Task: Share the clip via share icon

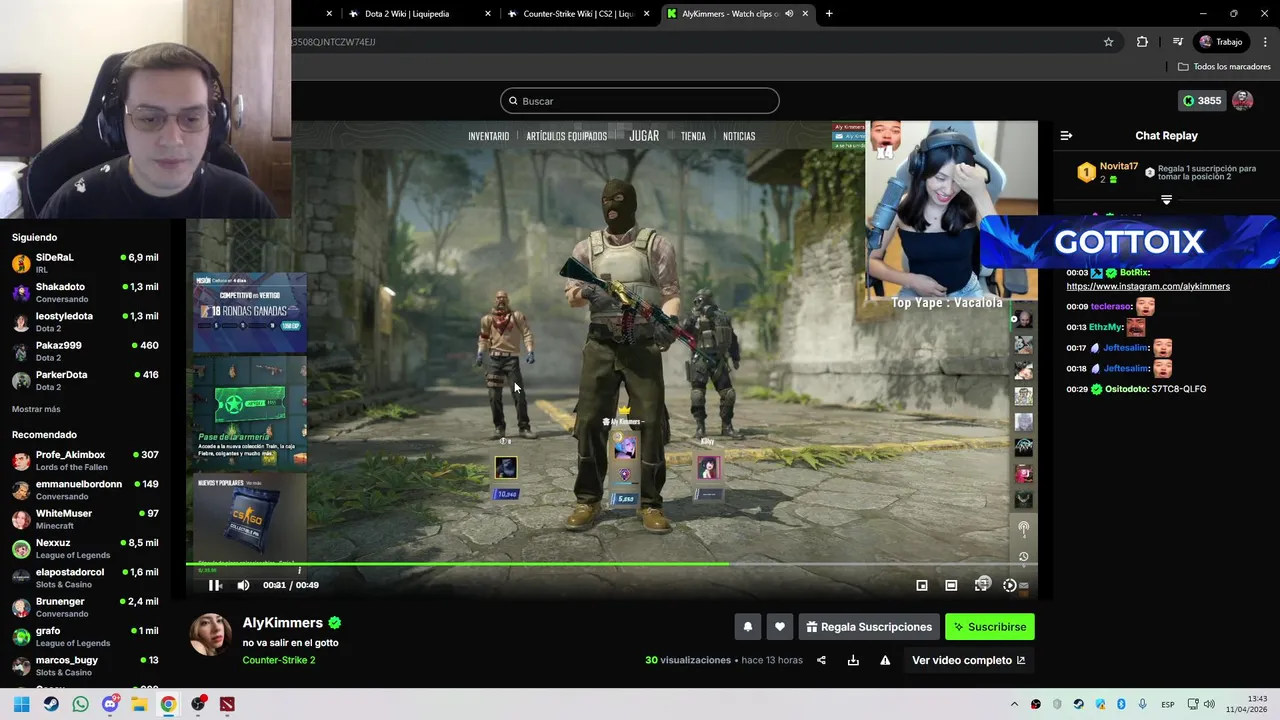Action: click(821, 660)
